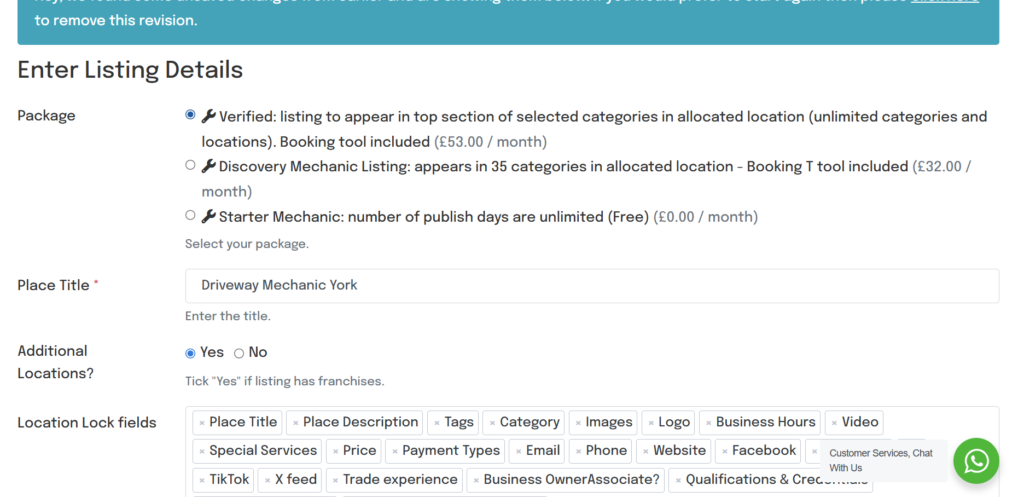
Task: Choose the Starter Mechanic free package
Action: coord(190,215)
